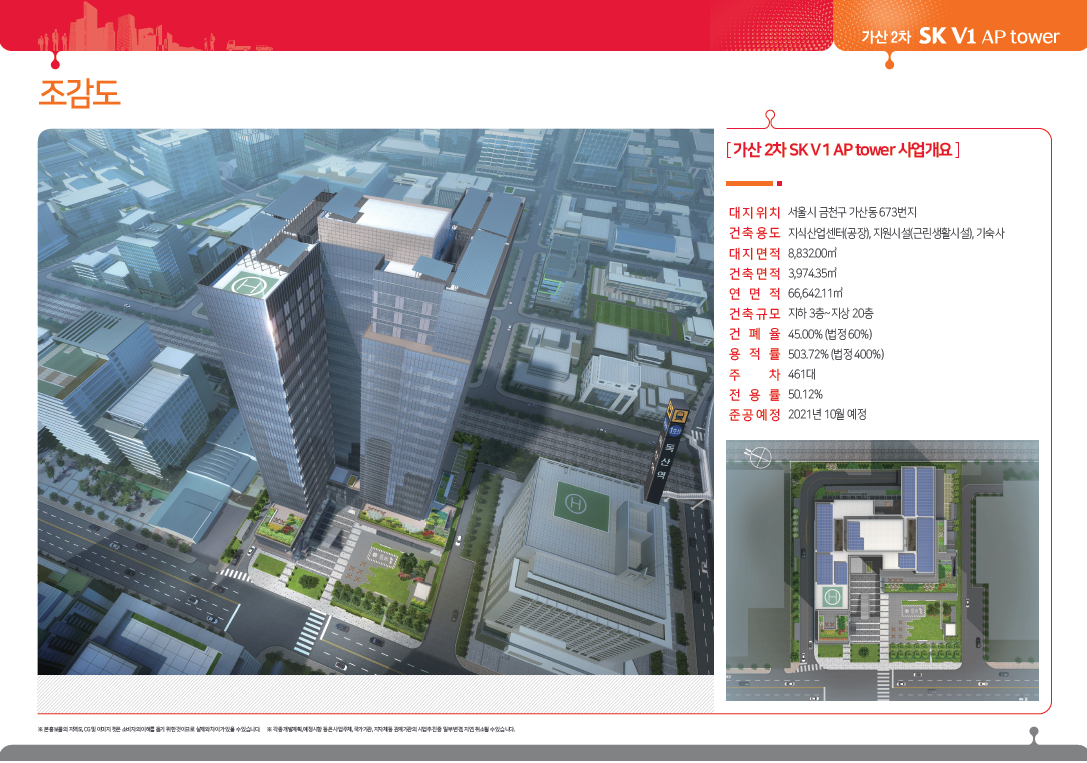Select the value 3,974.35㎡

pos(812,274)
